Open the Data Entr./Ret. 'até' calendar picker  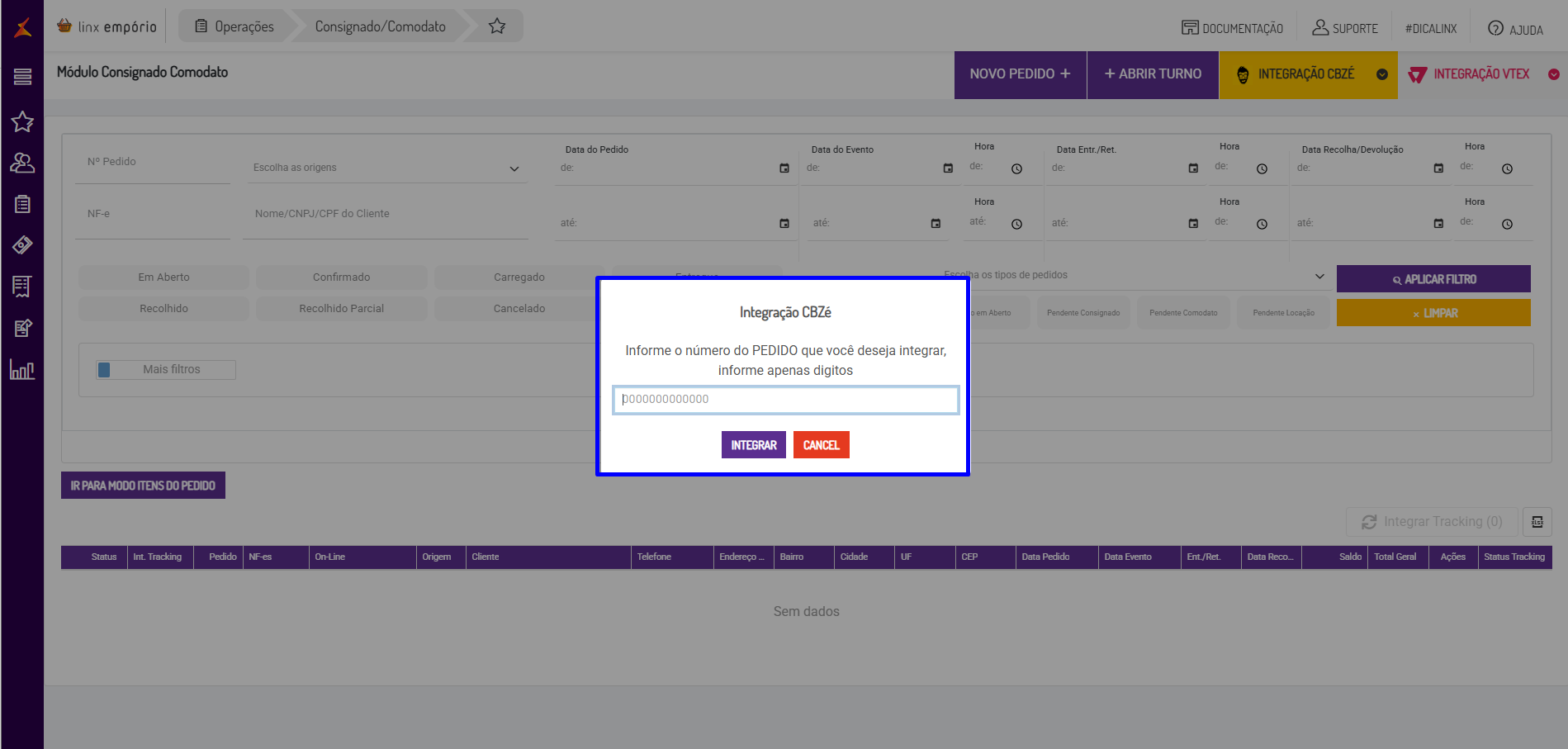[x=1193, y=224]
